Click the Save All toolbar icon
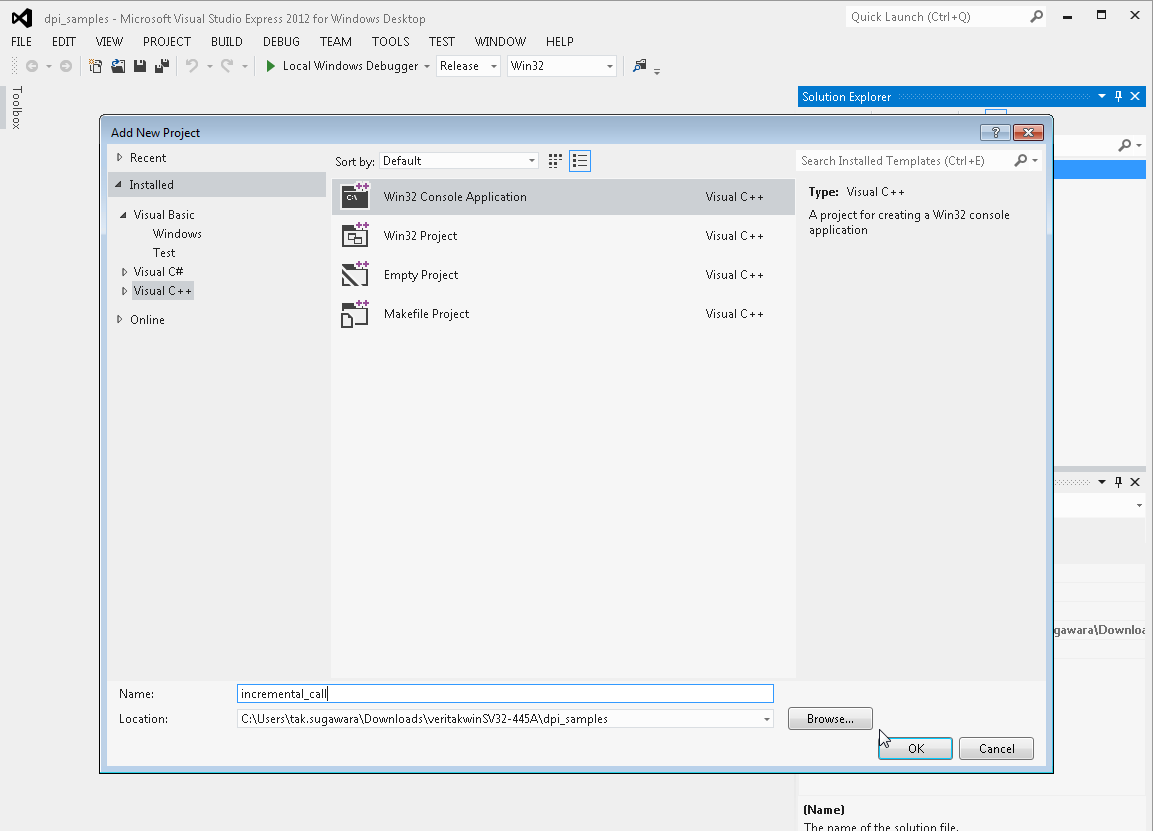This screenshot has width=1153, height=831. [162, 66]
